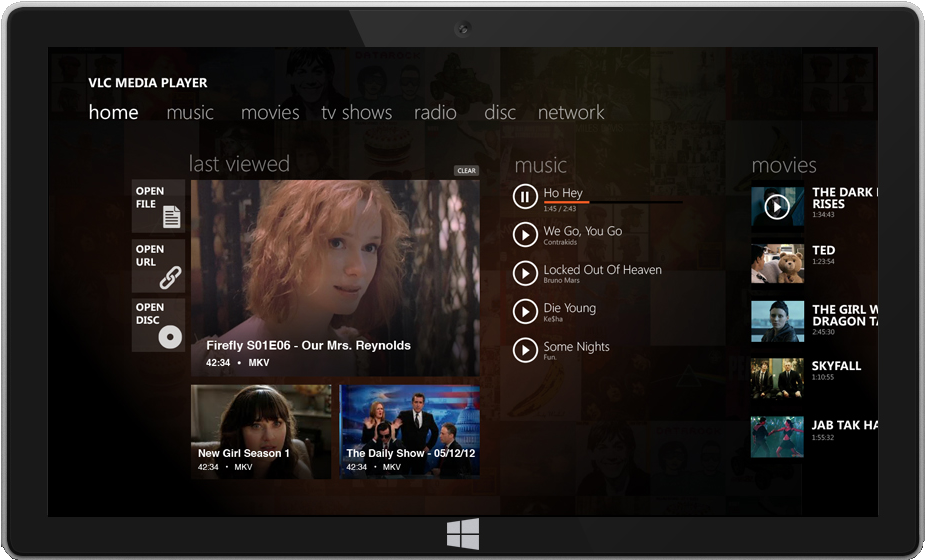Play Die Young by Ke$ha

tap(524, 312)
